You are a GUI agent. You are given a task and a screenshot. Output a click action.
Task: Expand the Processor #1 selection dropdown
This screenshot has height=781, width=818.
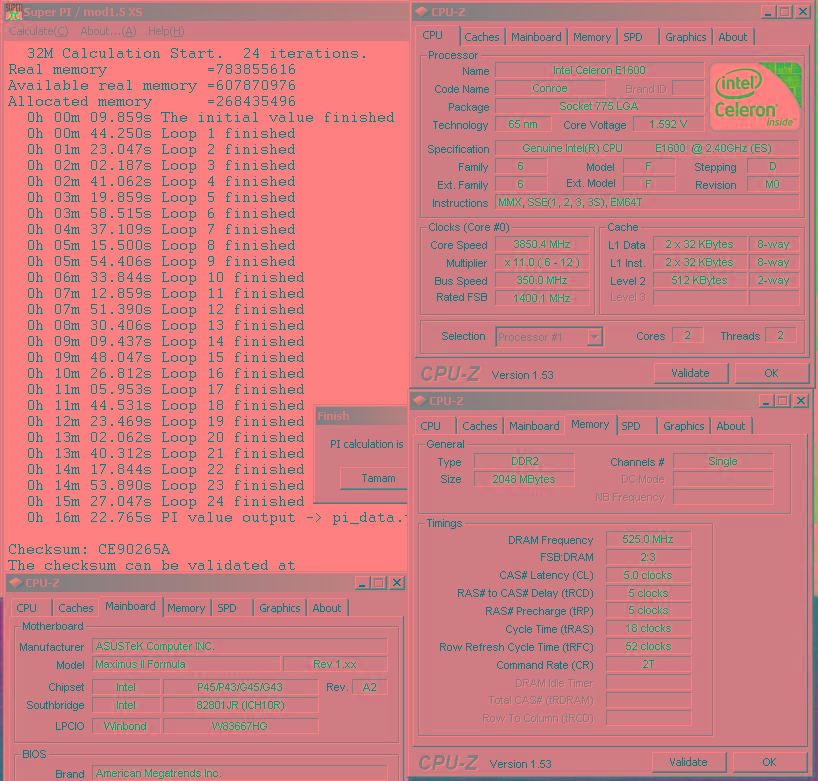(595, 337)
